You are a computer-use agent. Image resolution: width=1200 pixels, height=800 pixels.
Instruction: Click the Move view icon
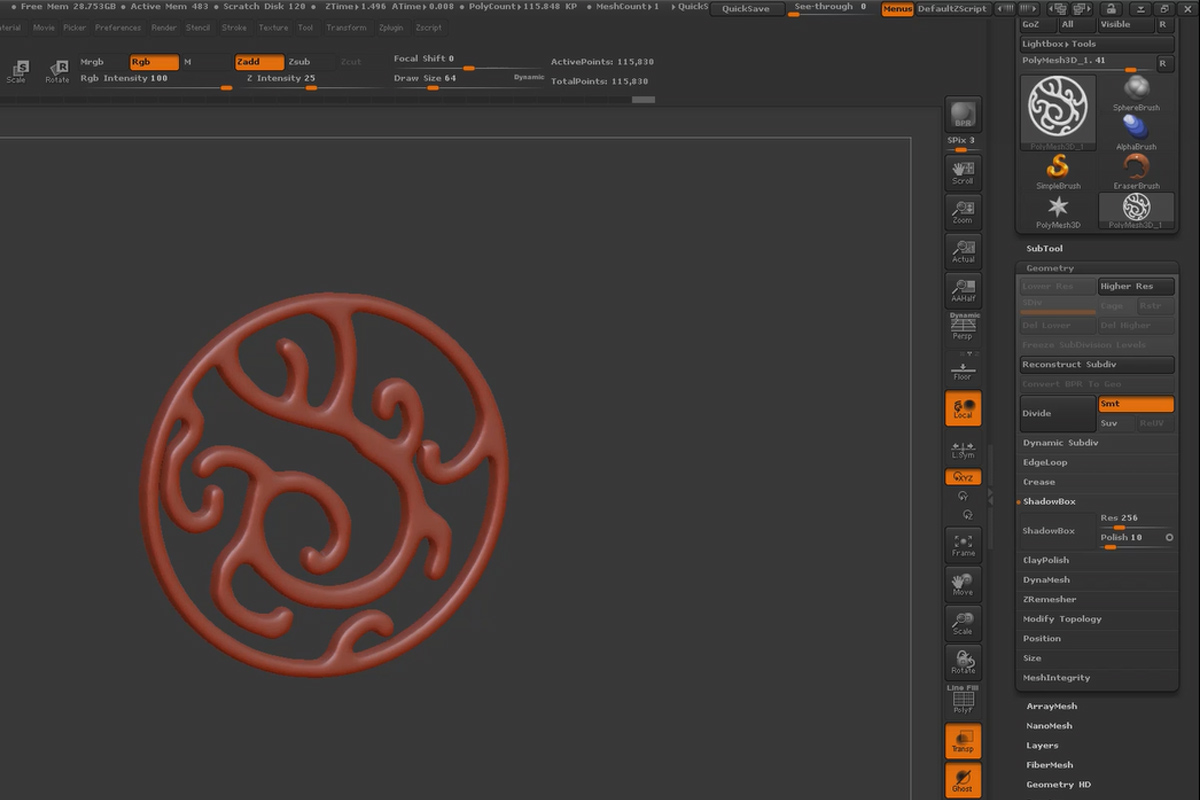pos(963,583)
